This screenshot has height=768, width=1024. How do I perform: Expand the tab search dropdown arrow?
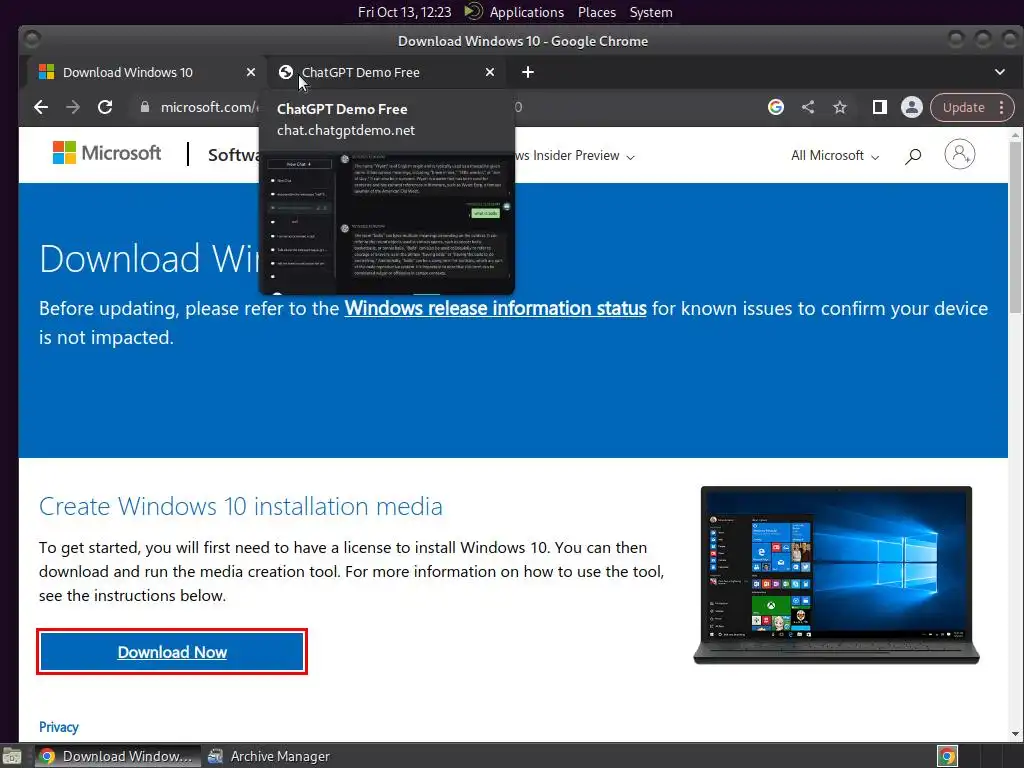pyautogui.click(x=1000, y=72)
